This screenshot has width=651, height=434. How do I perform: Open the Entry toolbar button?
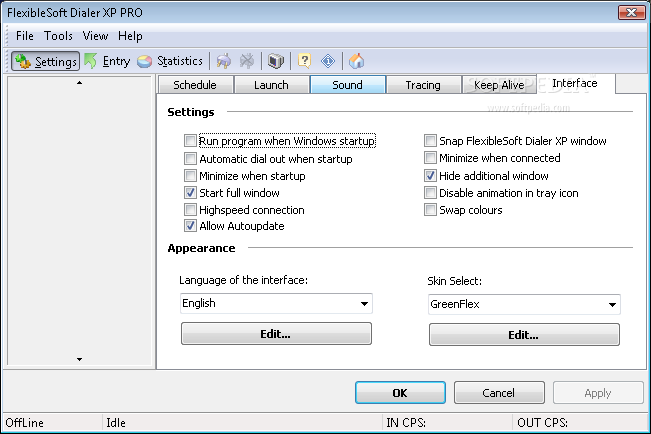[108, 61]
